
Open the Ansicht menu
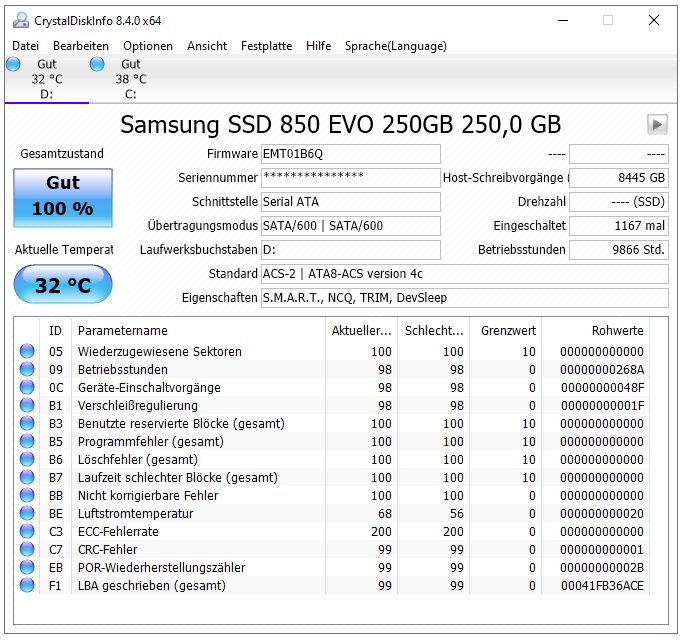click(207, 46)
